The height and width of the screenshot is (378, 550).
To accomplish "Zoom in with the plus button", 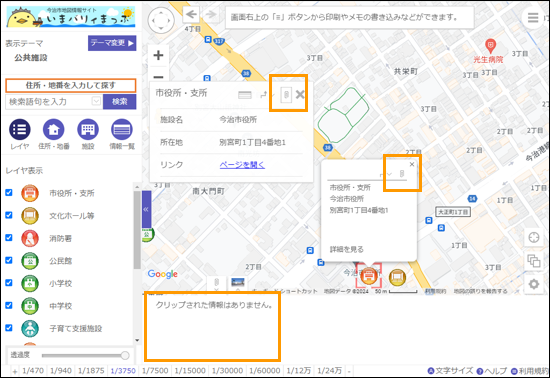I will point(158,55).
